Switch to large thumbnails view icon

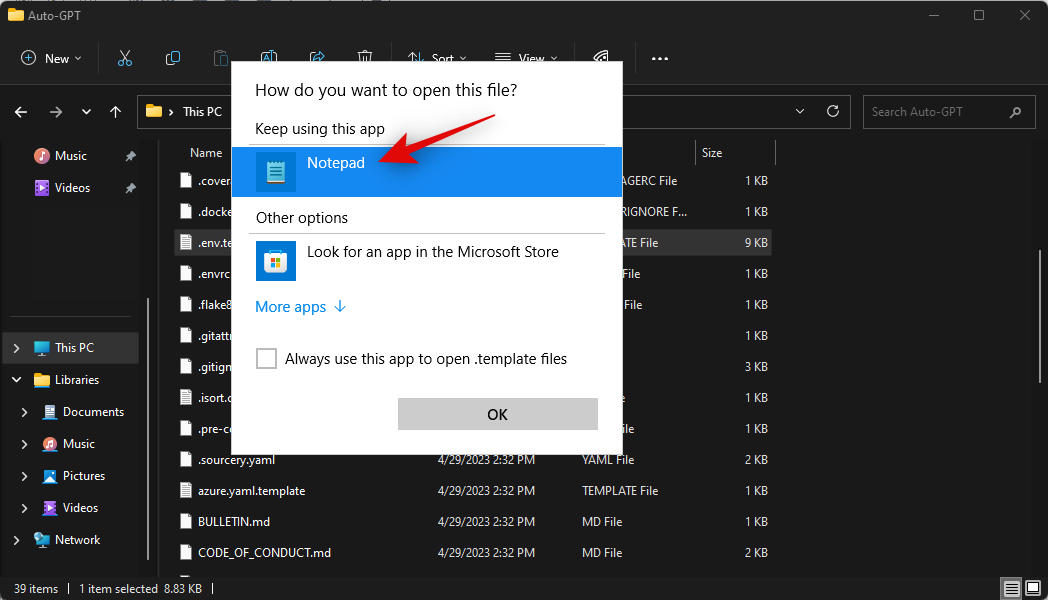1033,589
